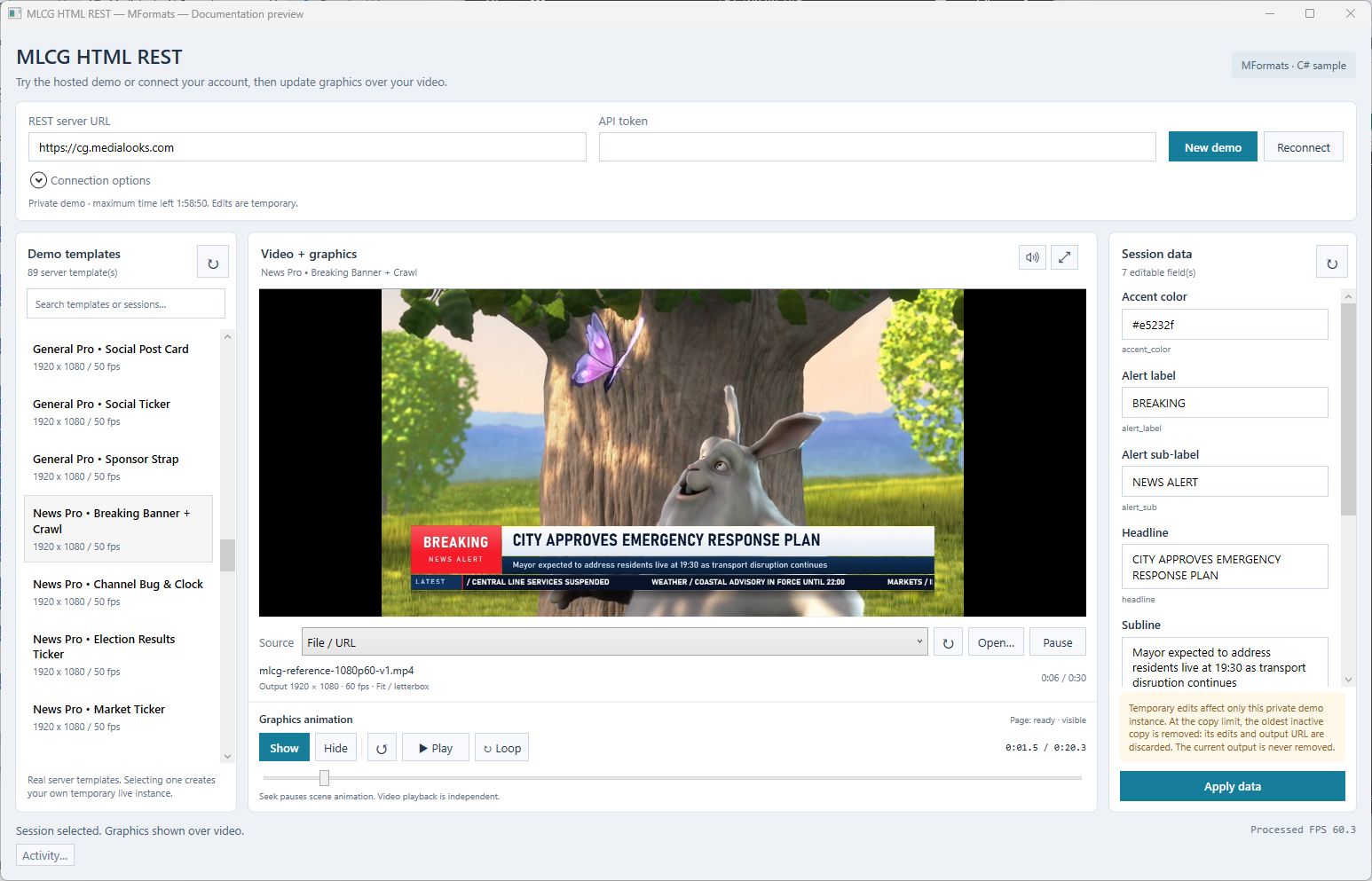Apply data to the session
Viewport: 1372px width, 881px height.
tap(1233, 786)
